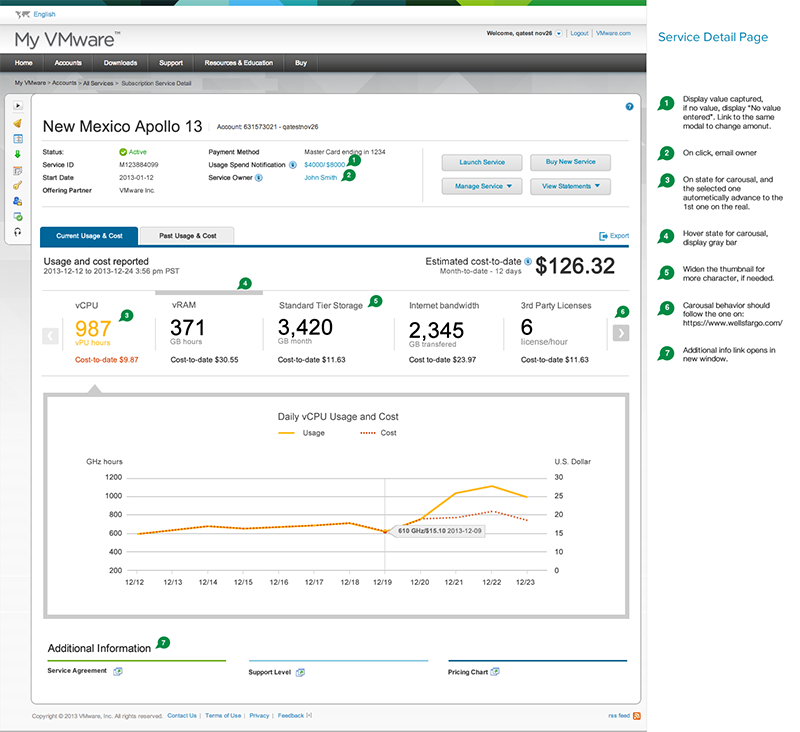Click the help question mark icon
This screenshot has width=800, height=732.
[x=629, y=106]
